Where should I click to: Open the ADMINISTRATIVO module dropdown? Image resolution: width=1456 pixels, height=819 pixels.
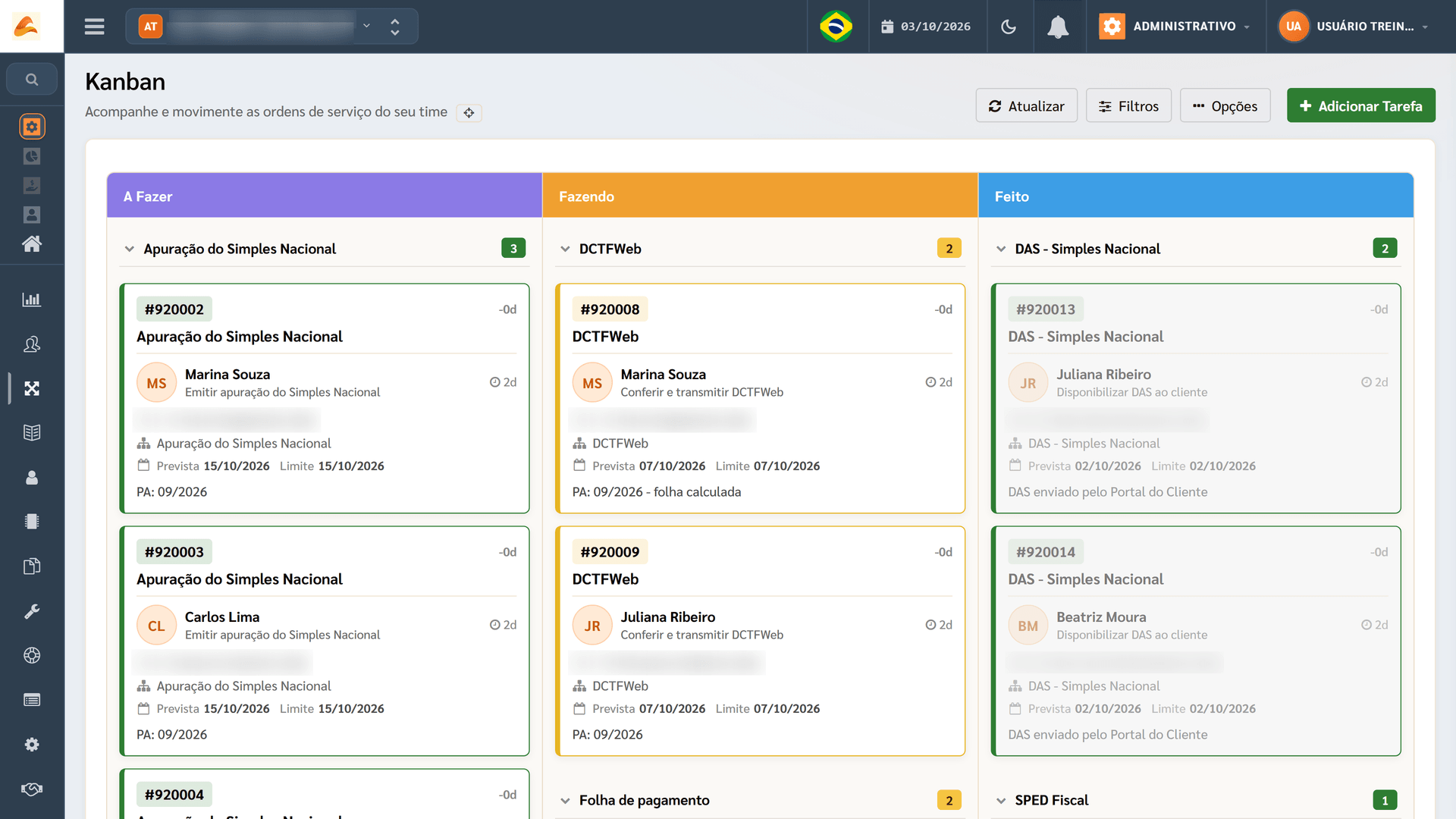(1176, 27)
